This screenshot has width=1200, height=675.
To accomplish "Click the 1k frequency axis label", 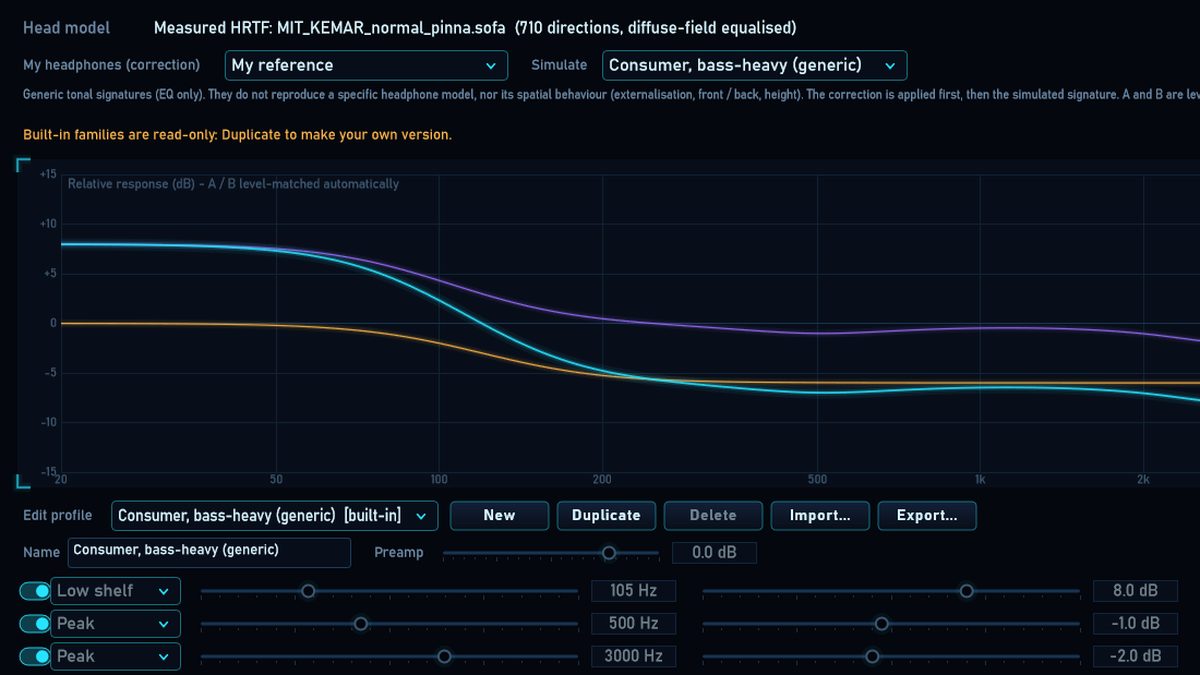I will pos(981,479).
